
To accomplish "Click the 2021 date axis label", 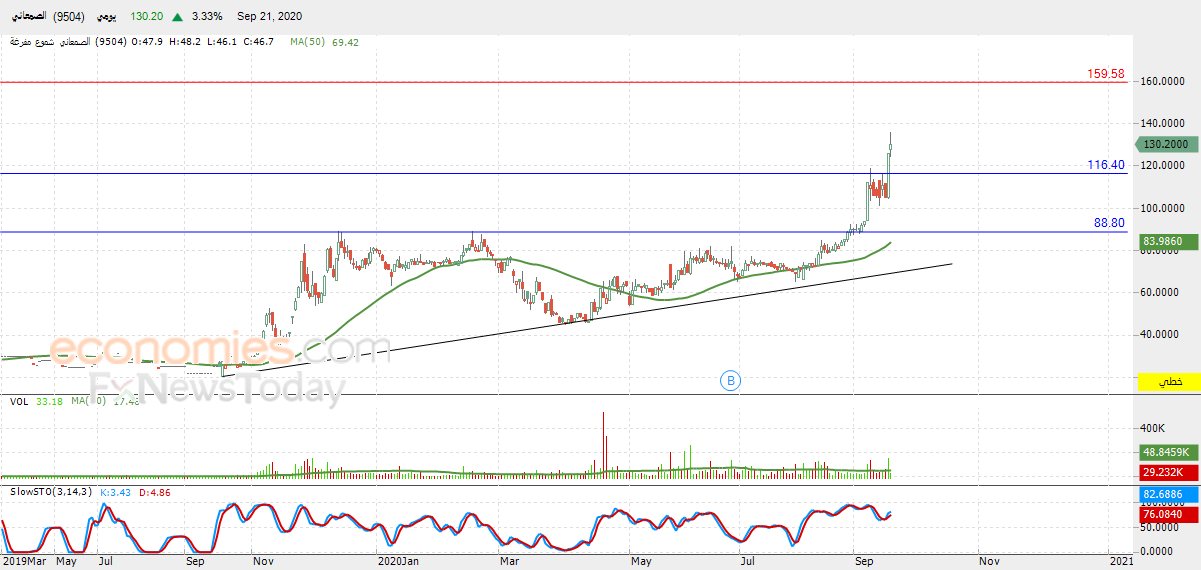I will click(1121, 562).
